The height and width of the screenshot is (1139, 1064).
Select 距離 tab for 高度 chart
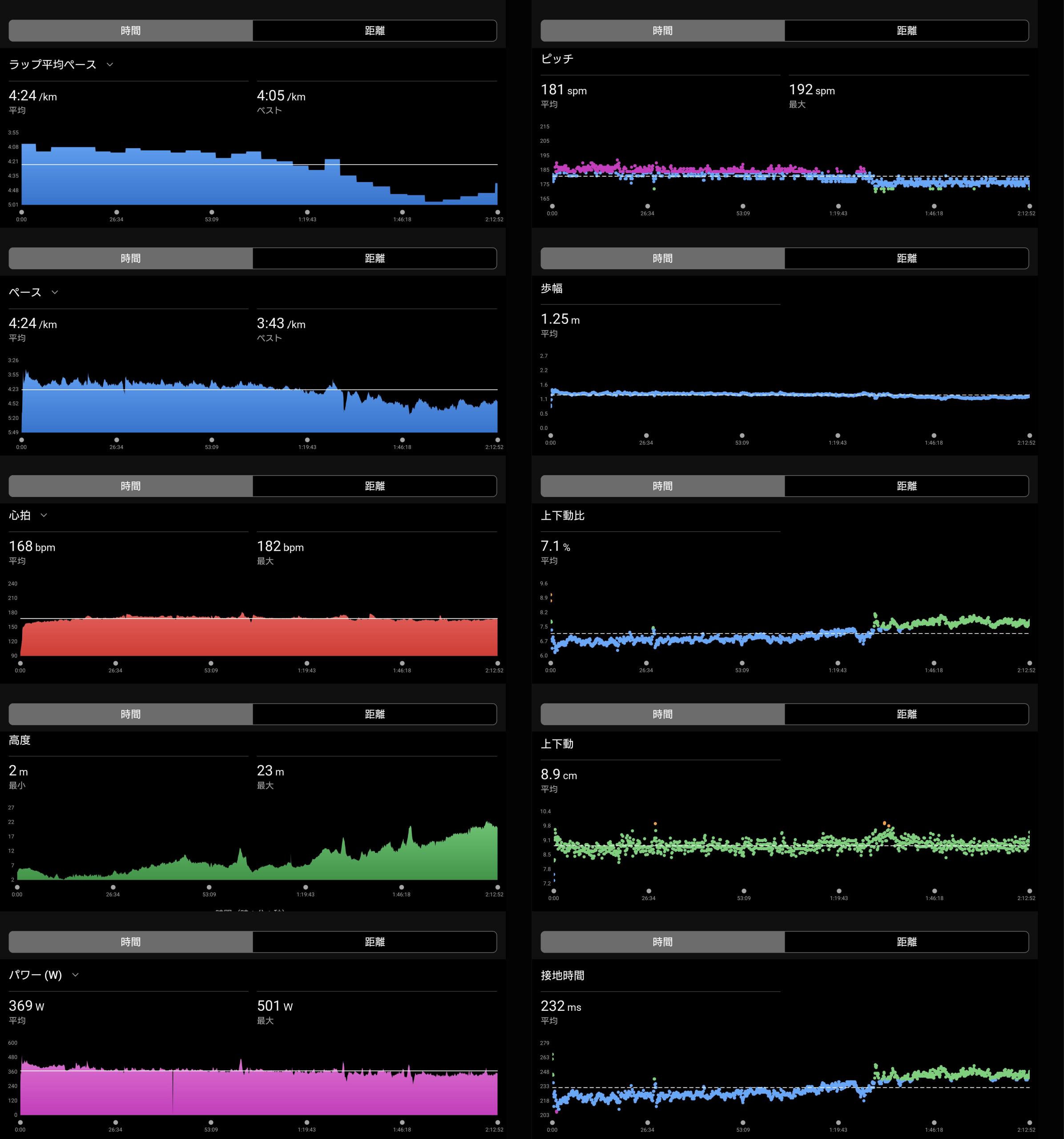[x=375, y=714]
